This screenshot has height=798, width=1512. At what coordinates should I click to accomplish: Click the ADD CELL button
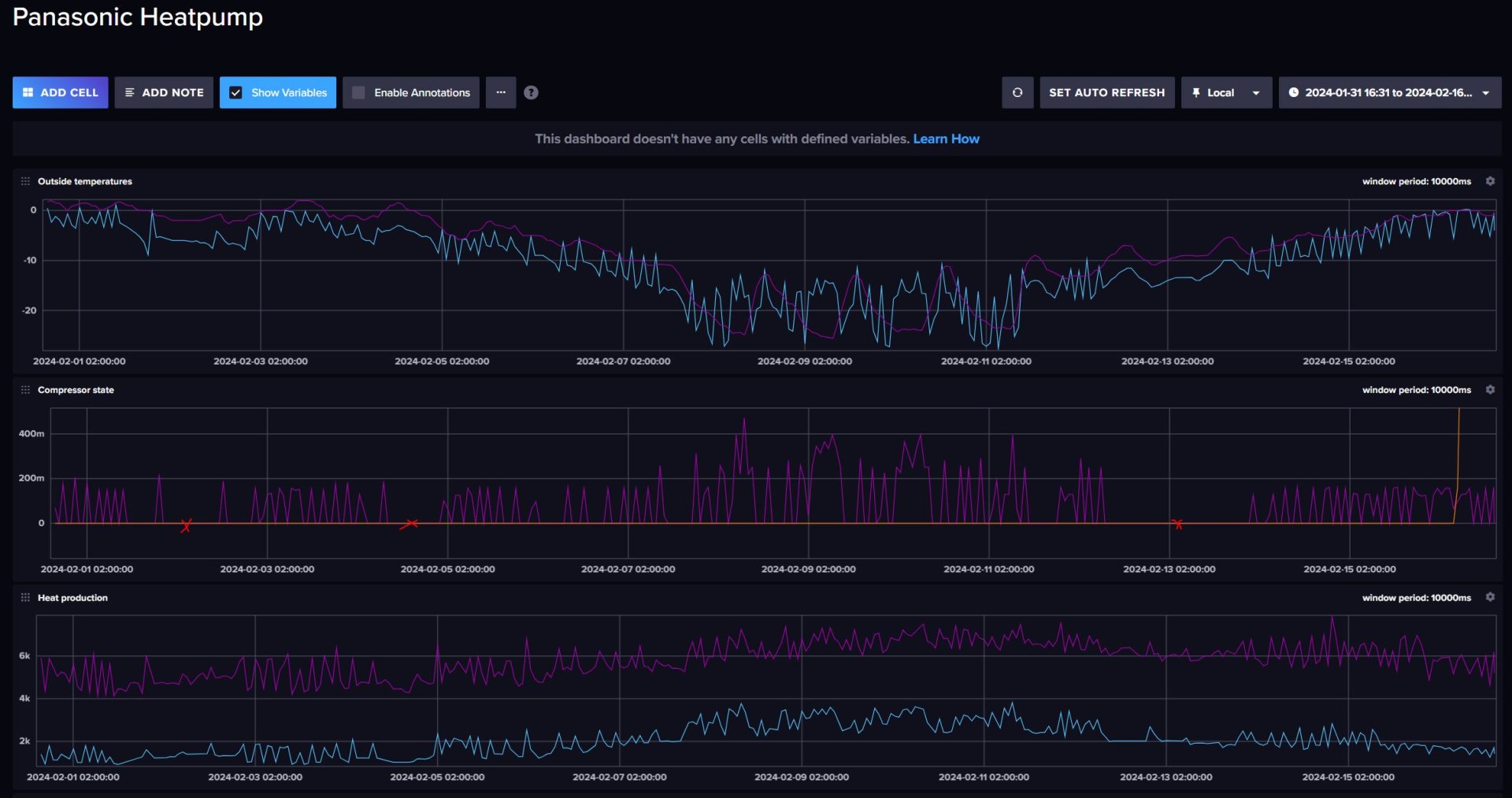coord(60,92)
